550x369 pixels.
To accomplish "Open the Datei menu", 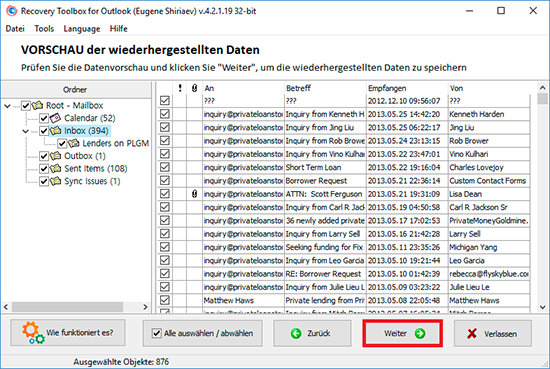I will point(15,29).
